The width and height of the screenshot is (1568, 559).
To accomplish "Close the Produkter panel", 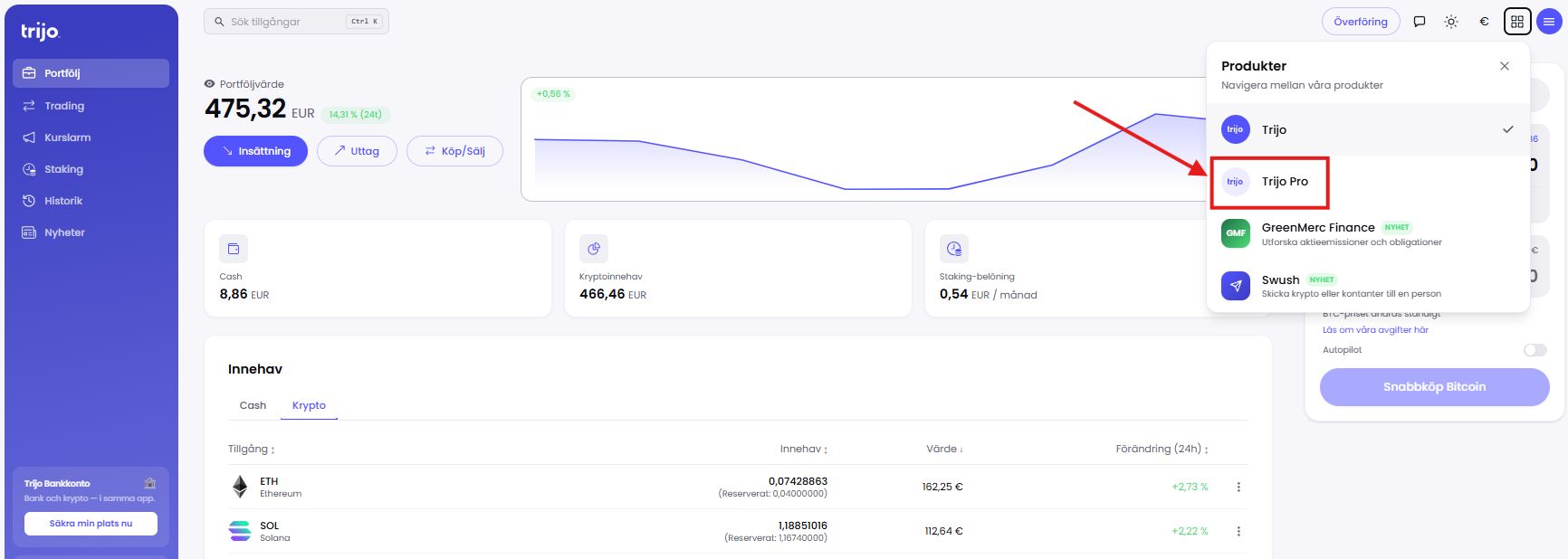I will tap(1505, 66).
